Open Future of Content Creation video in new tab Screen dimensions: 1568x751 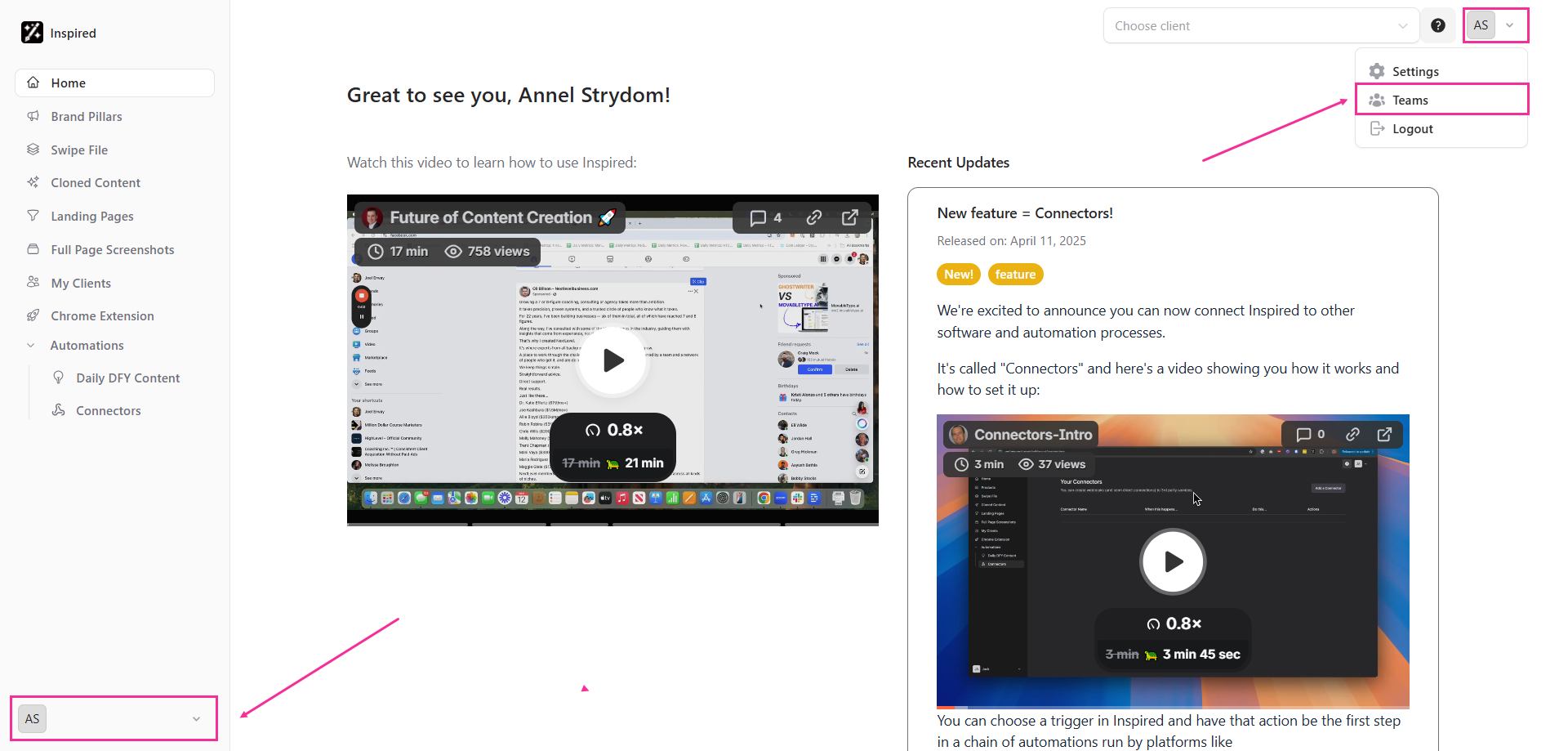[x=850, y=217]
